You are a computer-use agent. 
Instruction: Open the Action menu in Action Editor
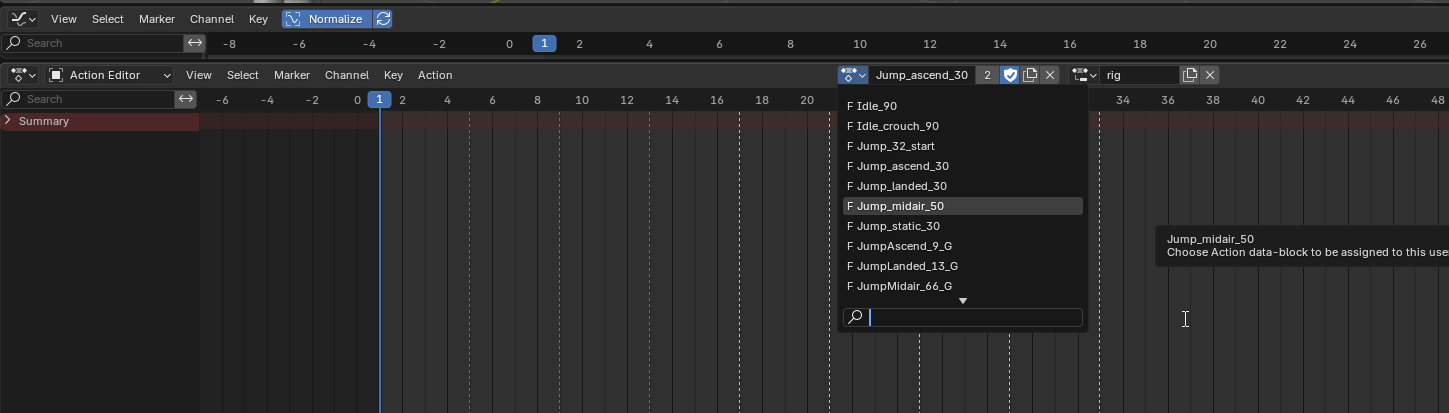tap(435, 75)
